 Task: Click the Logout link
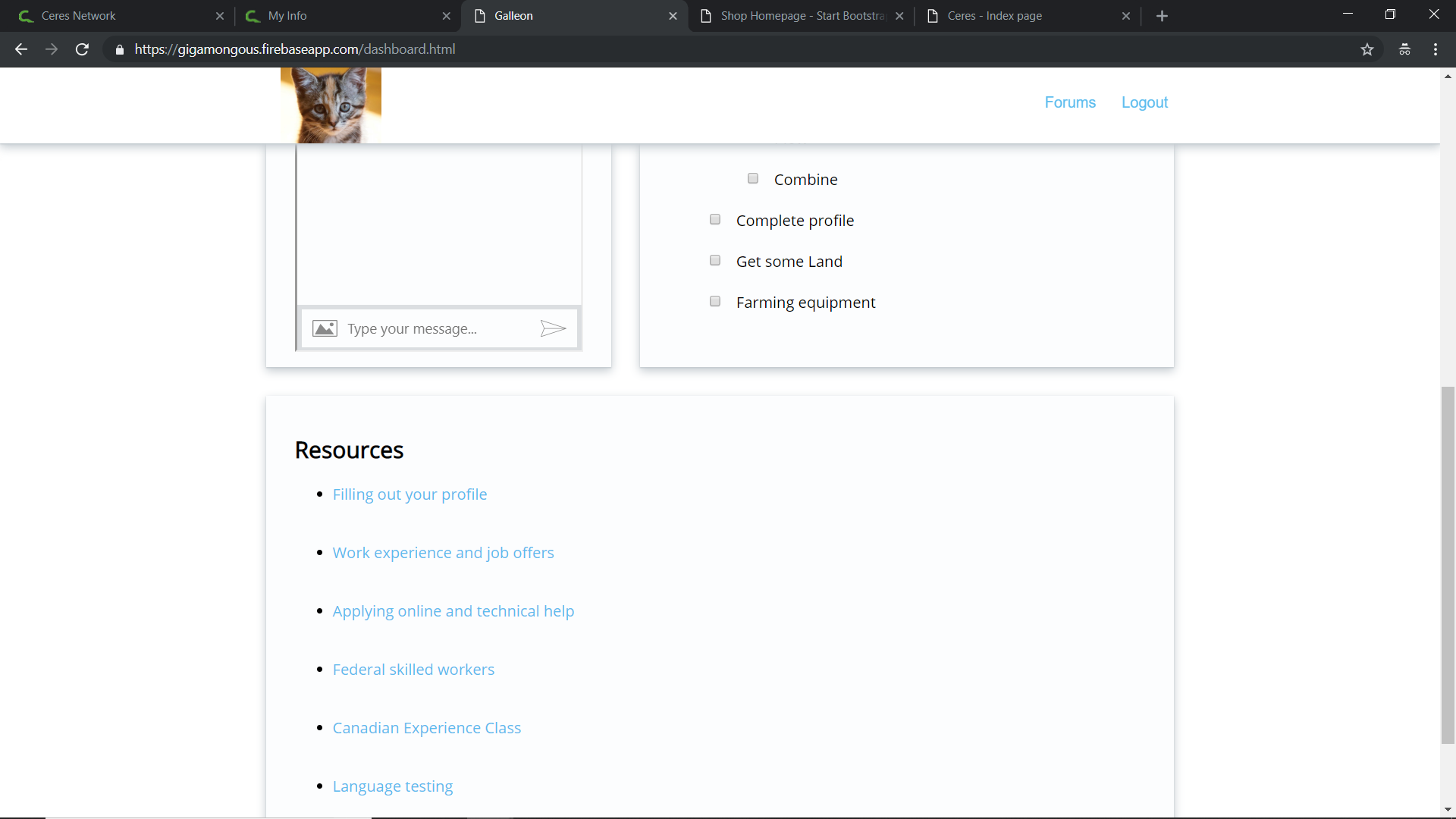[1144, 102]
